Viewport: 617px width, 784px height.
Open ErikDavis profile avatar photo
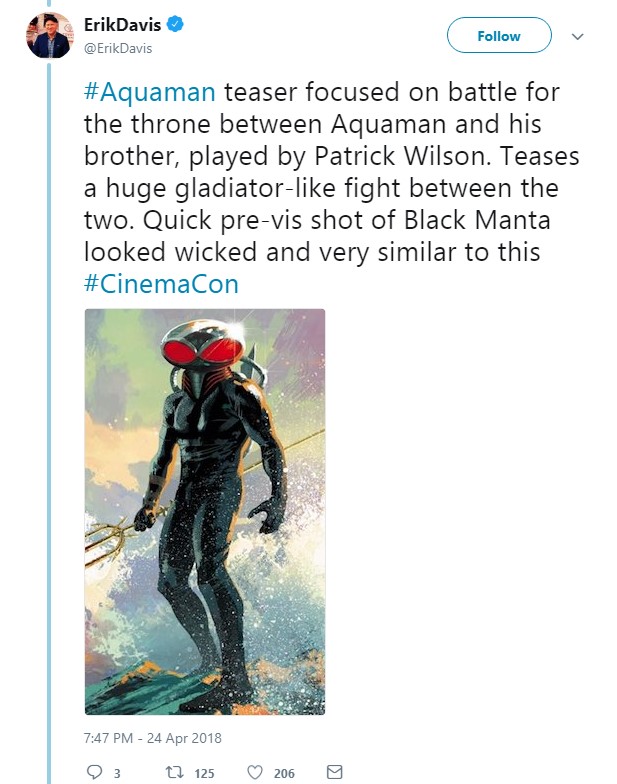(x=49, y=36)
